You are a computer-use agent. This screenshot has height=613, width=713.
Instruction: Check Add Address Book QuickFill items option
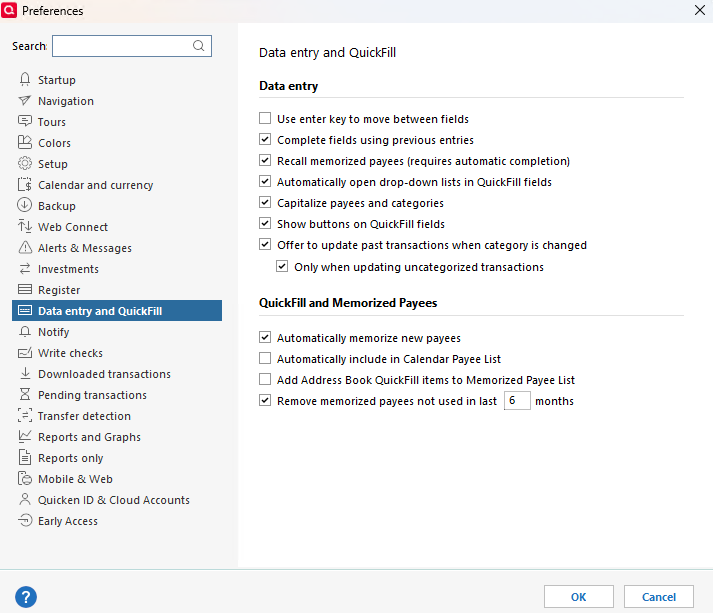pyautogui.click(x=265, y=379)
